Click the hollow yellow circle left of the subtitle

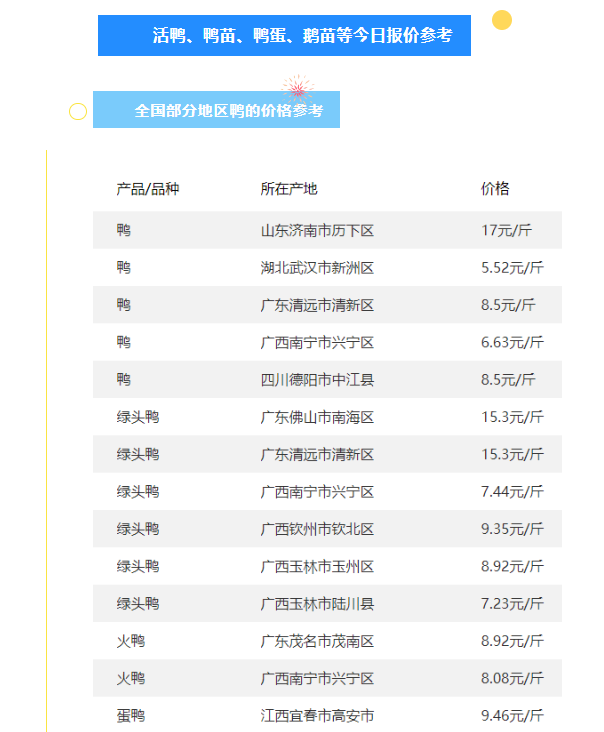(x=78, y=111)
